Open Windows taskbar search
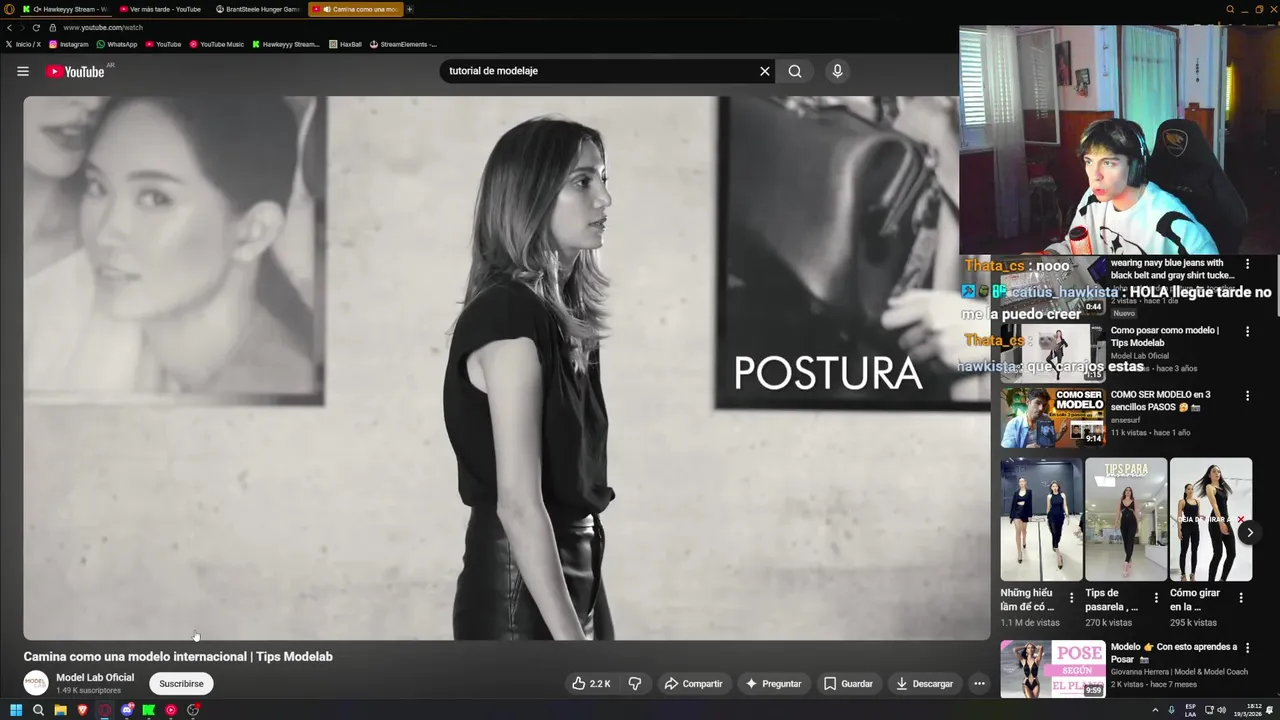Image resolution: width=1280 pixels, height=720 pixels. [x=38, y=710]
